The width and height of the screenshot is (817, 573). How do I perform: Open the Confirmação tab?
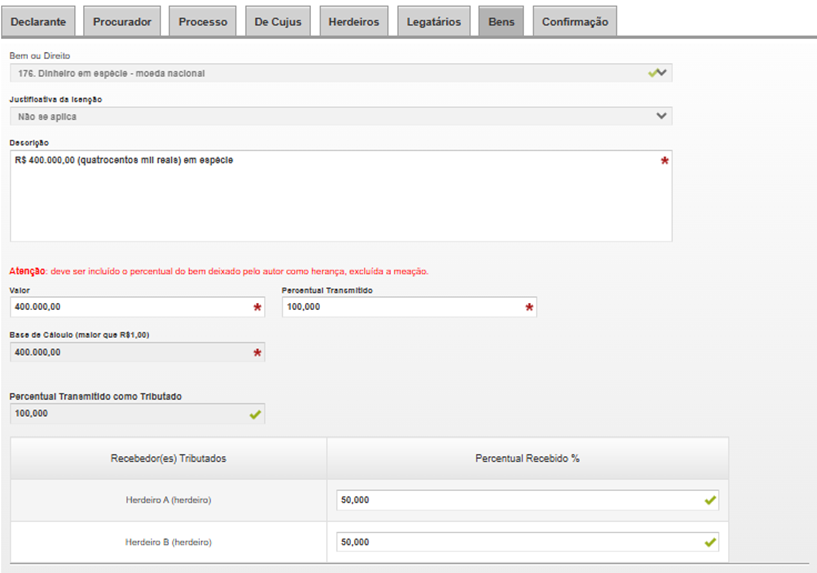(x=575, y=21)
